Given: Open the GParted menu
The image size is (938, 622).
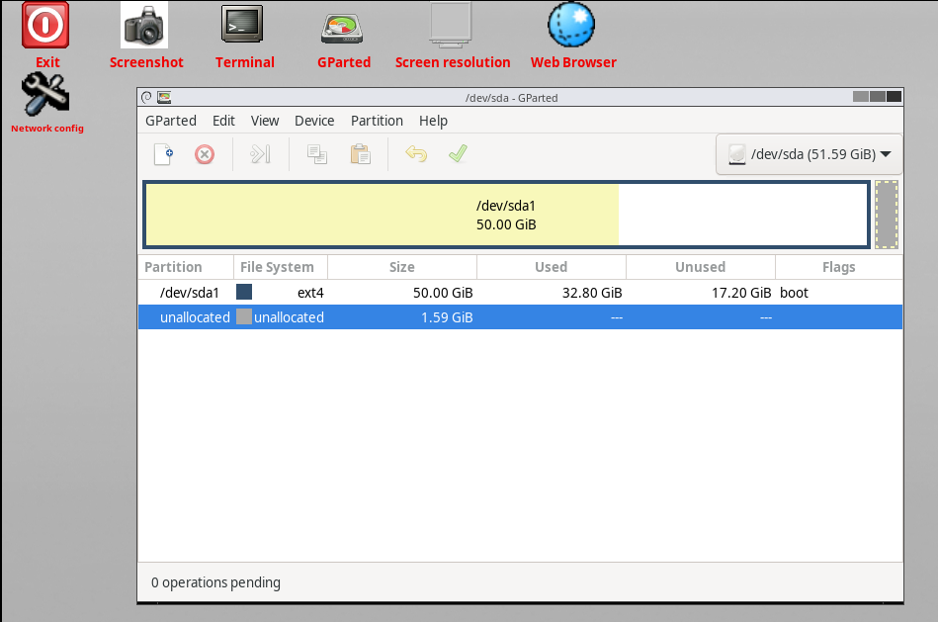Looking at the screenshot, I should [170, 121].
